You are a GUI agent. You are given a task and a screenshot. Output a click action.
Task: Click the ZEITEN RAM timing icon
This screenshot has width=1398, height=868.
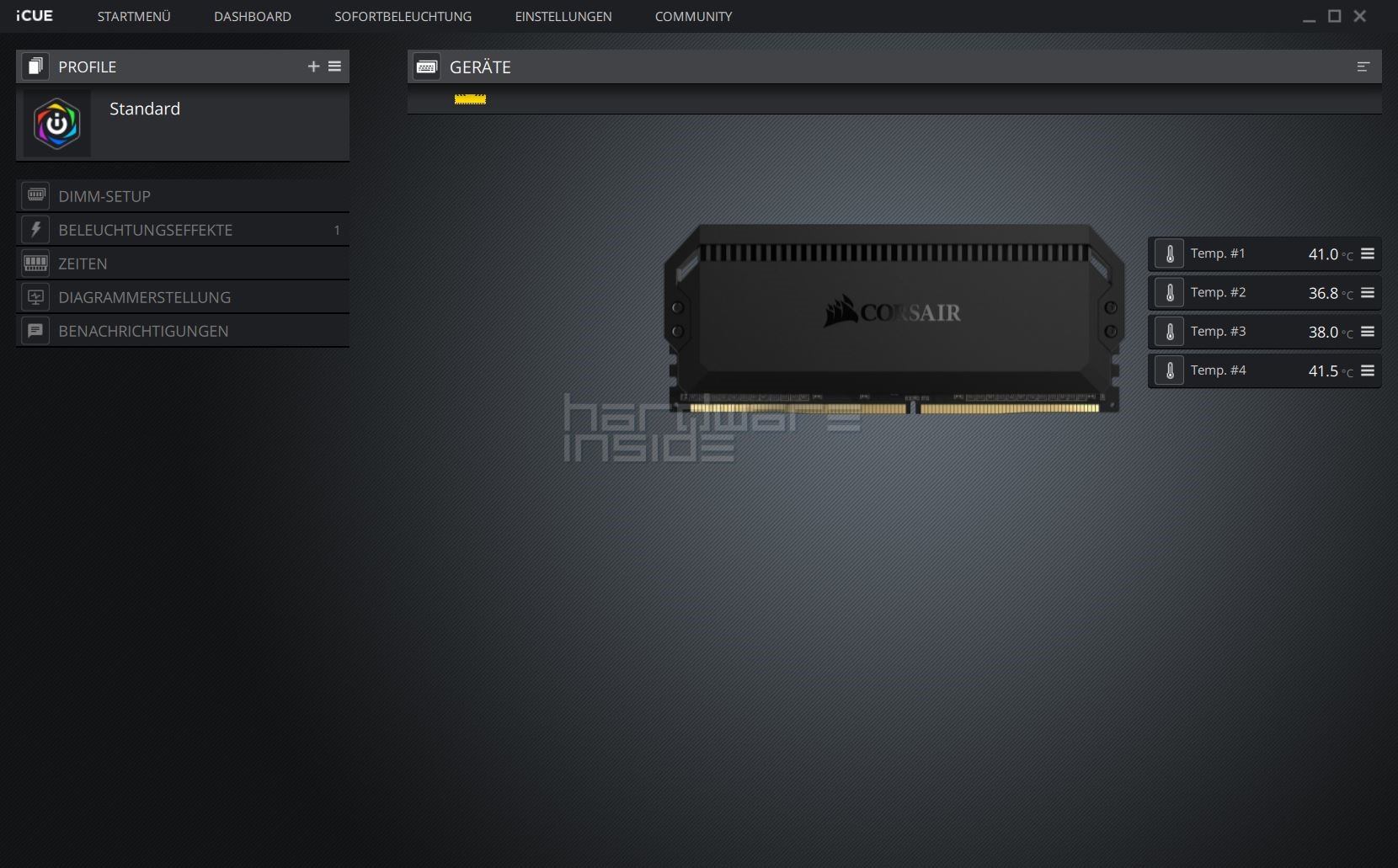pyautogui.click(x=35, y=263)
